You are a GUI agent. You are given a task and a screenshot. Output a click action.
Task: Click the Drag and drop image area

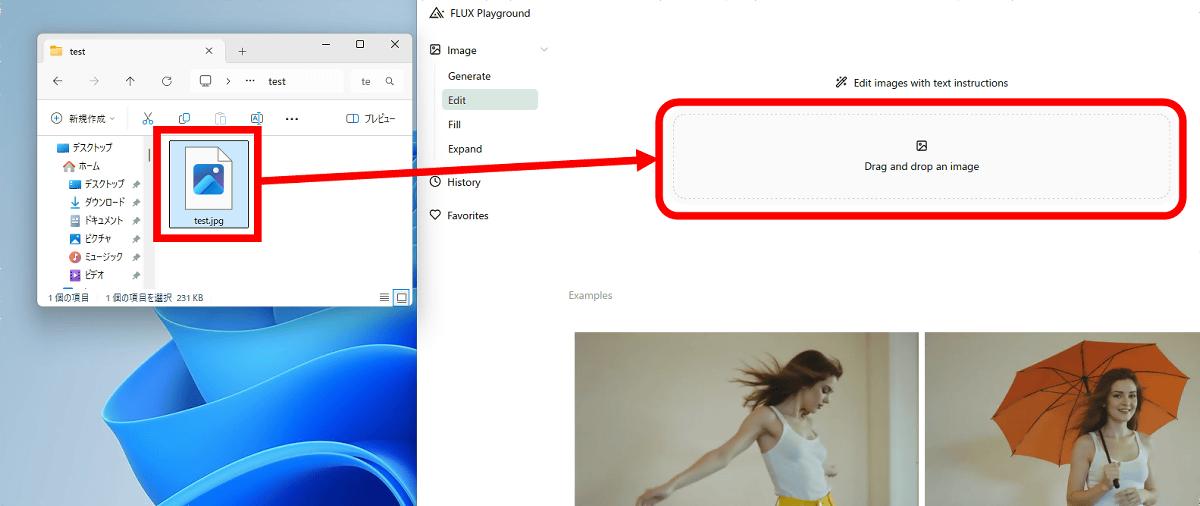tap(921, 157)
